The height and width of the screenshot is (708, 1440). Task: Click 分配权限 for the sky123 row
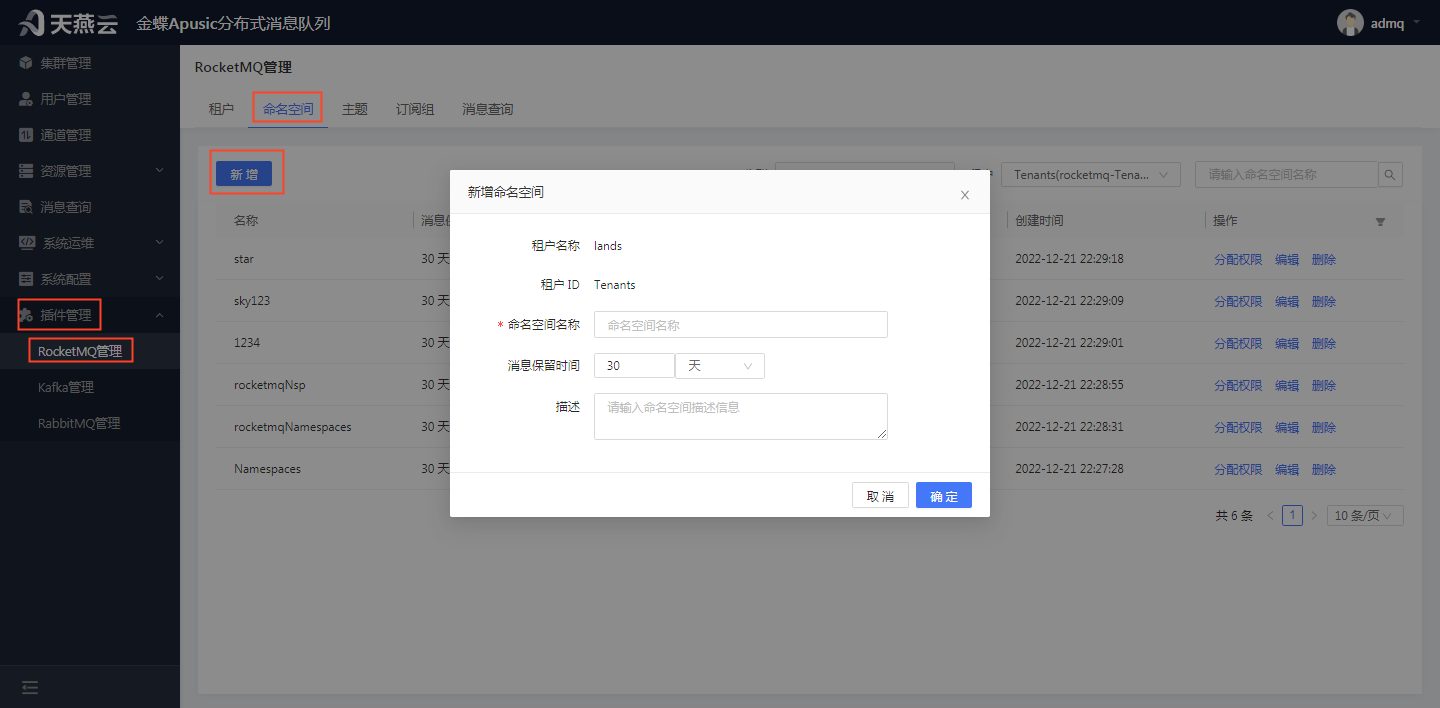[x=1238, y=301]
